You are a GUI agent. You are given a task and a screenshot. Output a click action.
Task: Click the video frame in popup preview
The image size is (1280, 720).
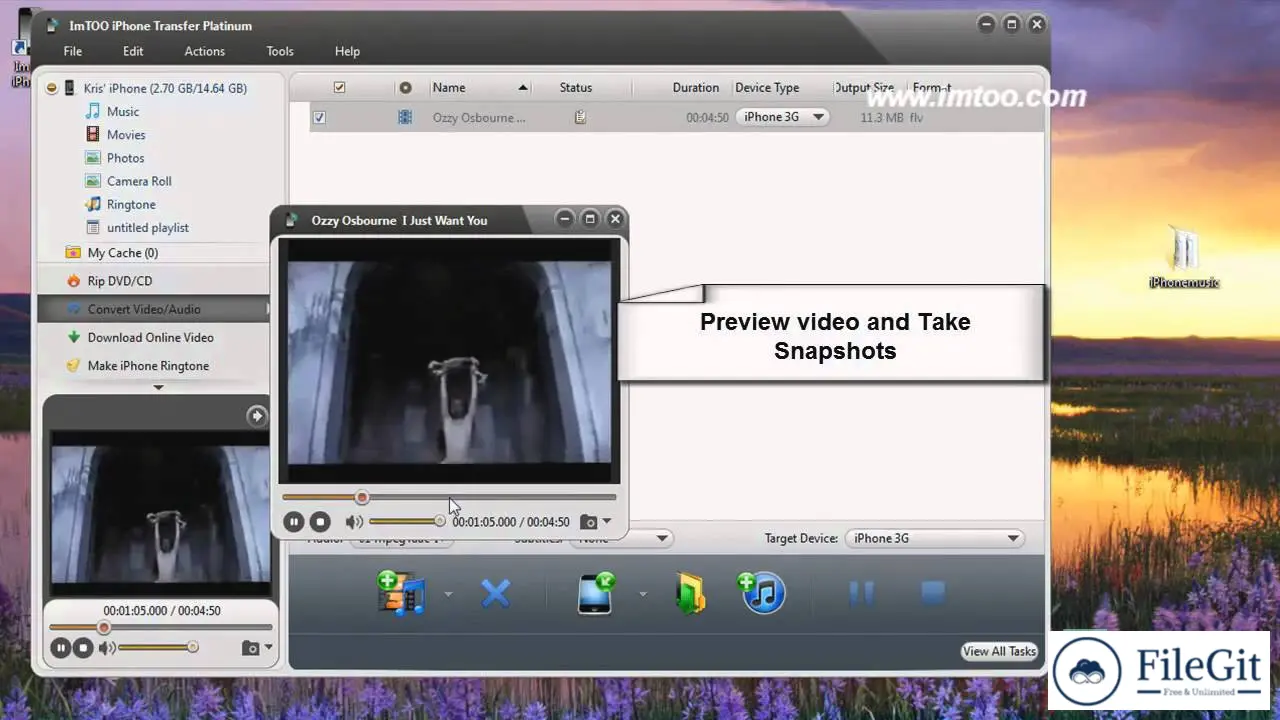(x=449, y=361)
